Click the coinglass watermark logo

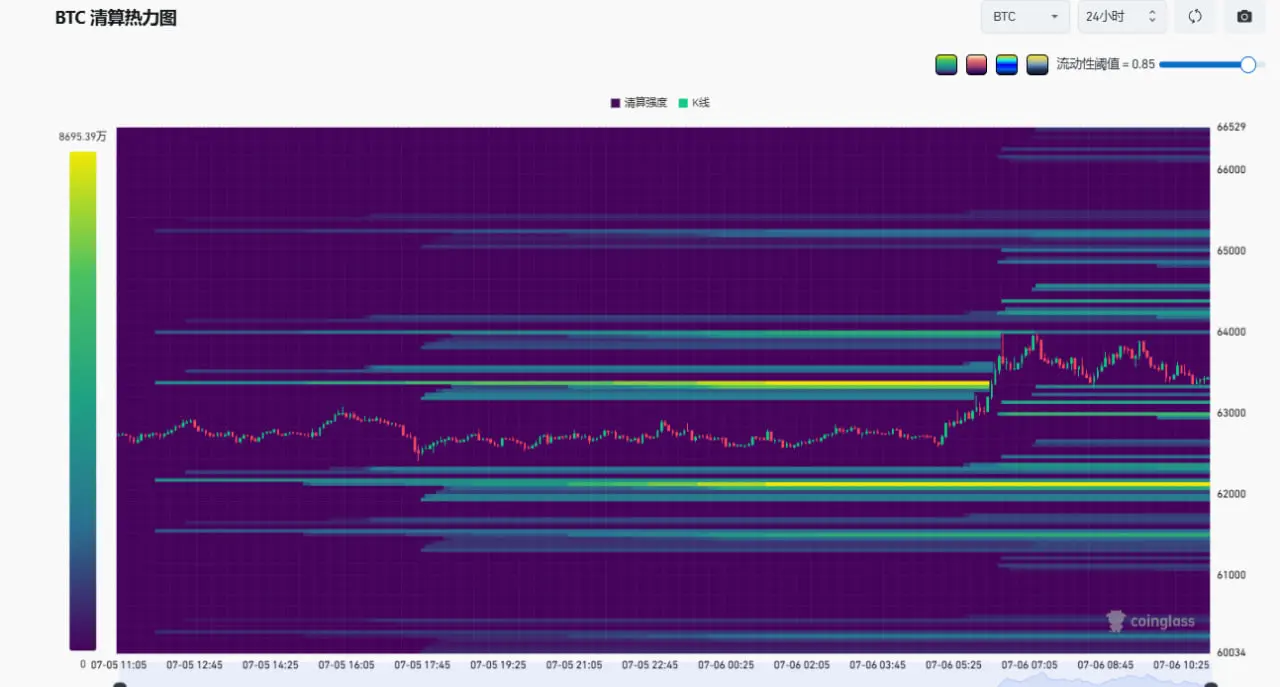click(x=1150, y=621)
